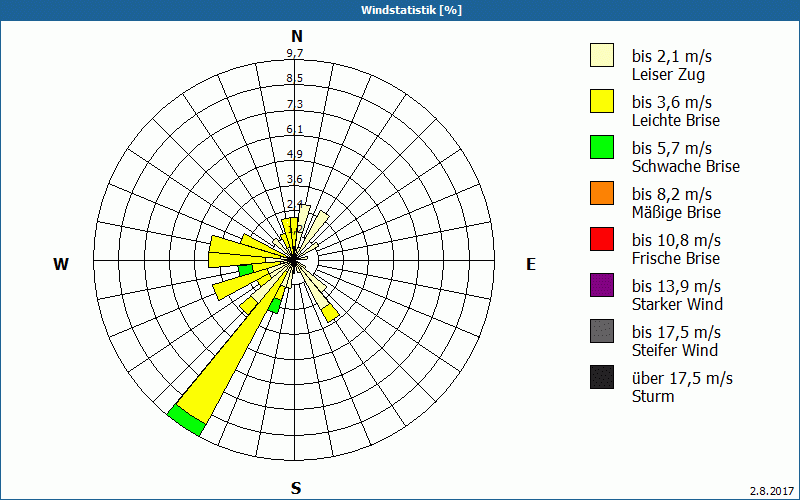This screenshot has width=800, height=500.
Task: Click the 3,6 ring scale value
Action: [295, 179]
